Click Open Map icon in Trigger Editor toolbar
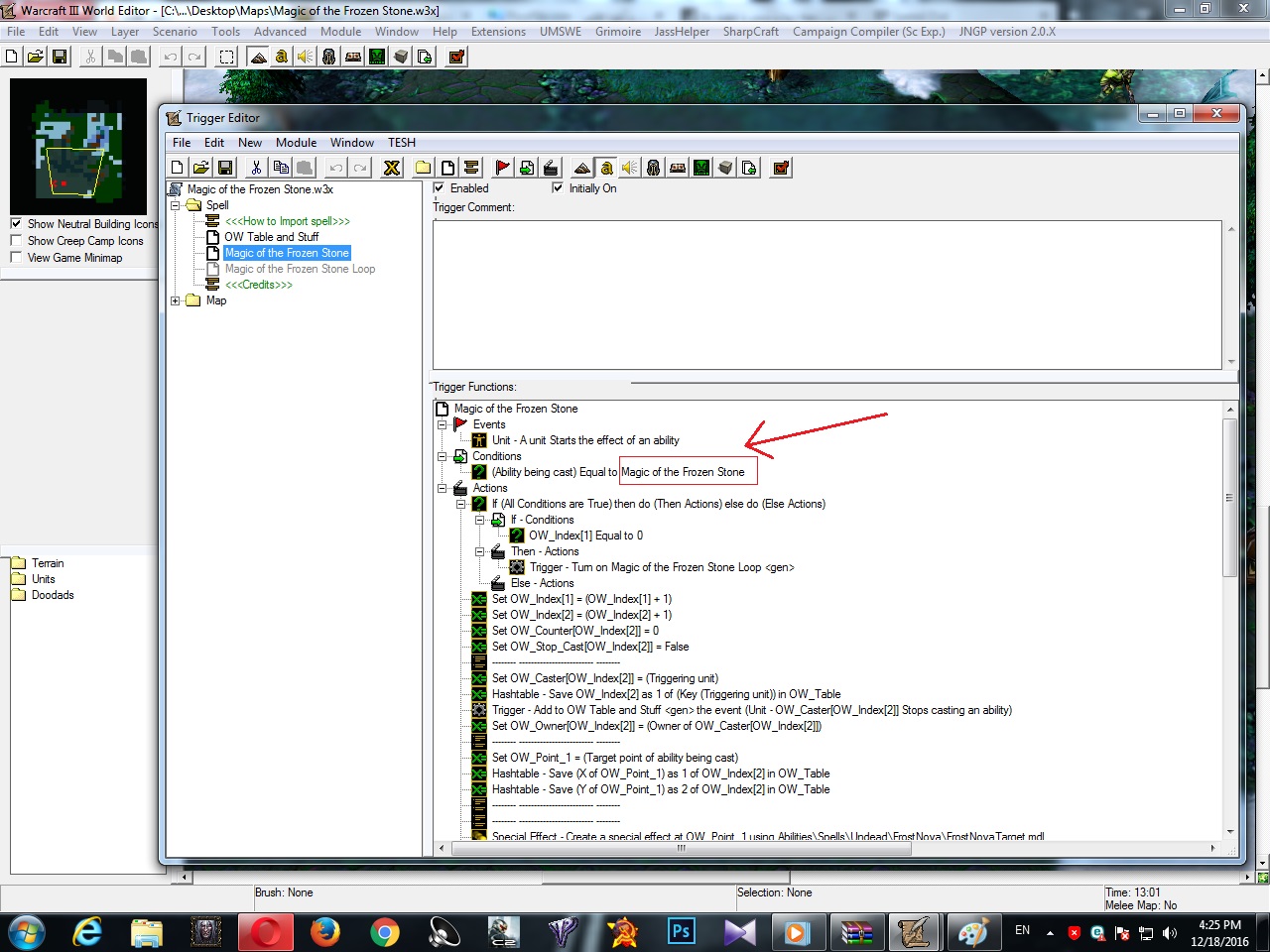 [200, 168]
